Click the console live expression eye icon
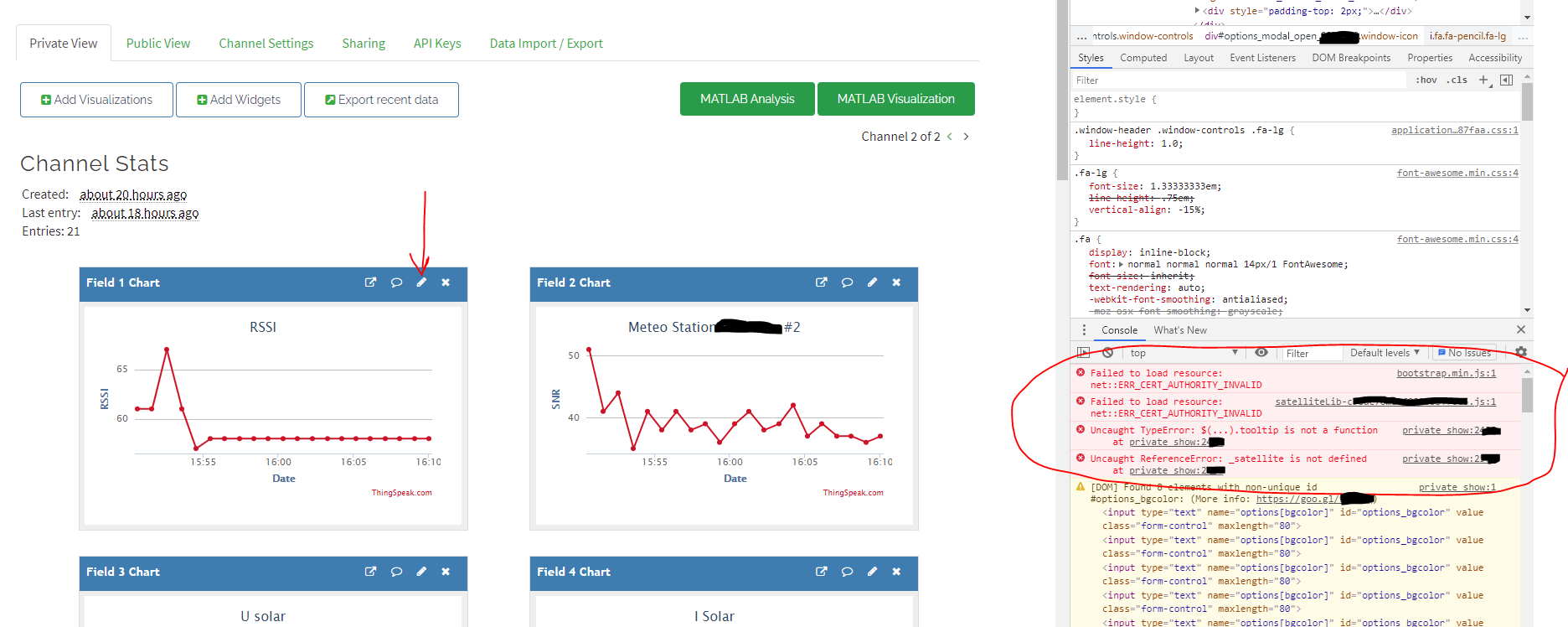 click(x=1261, y=353)
